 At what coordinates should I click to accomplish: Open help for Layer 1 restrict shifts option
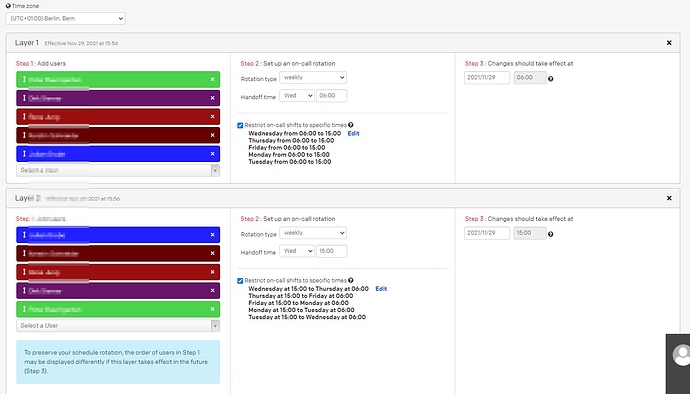coord(351,125)
